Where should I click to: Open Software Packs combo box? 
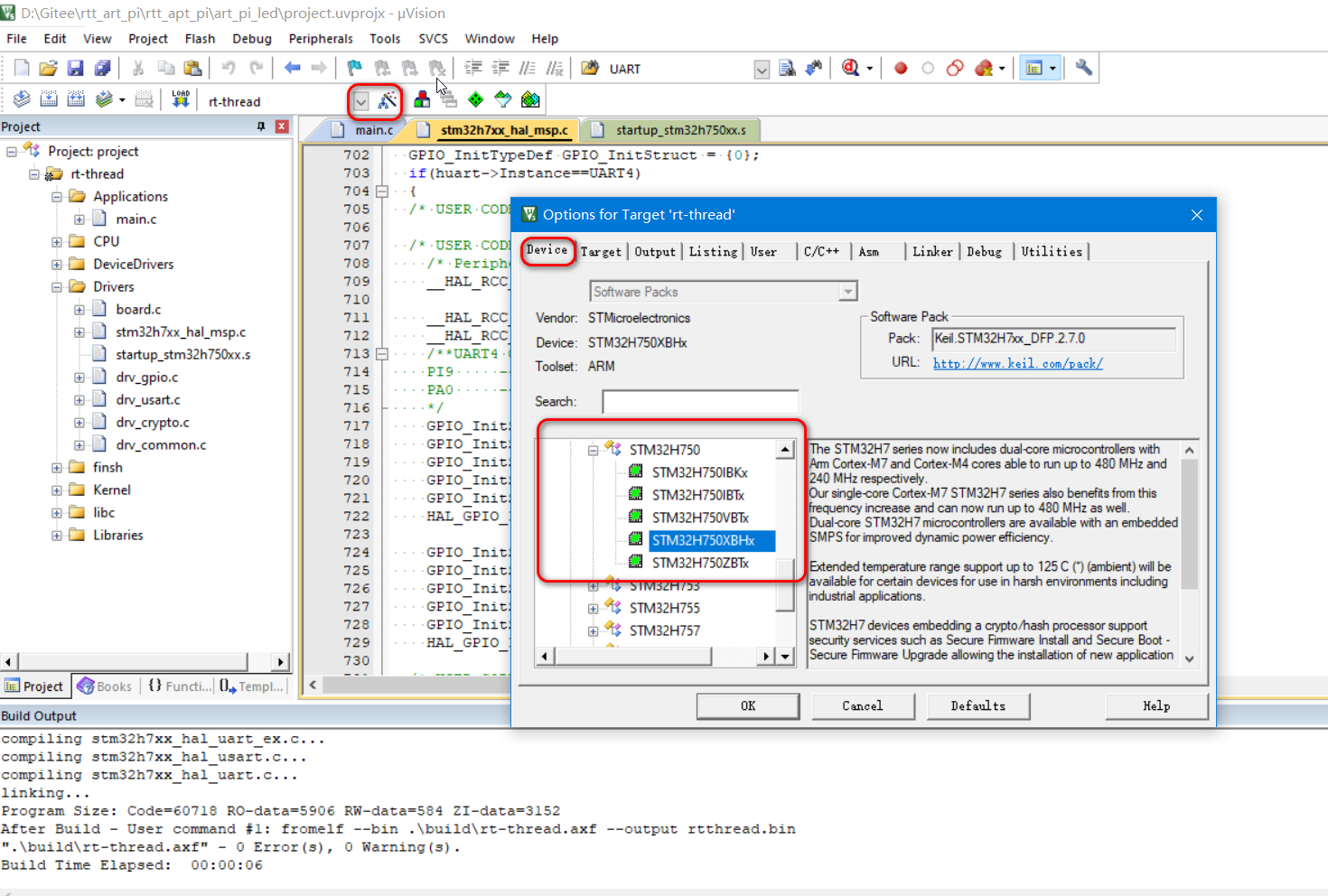tap(724, 292)
